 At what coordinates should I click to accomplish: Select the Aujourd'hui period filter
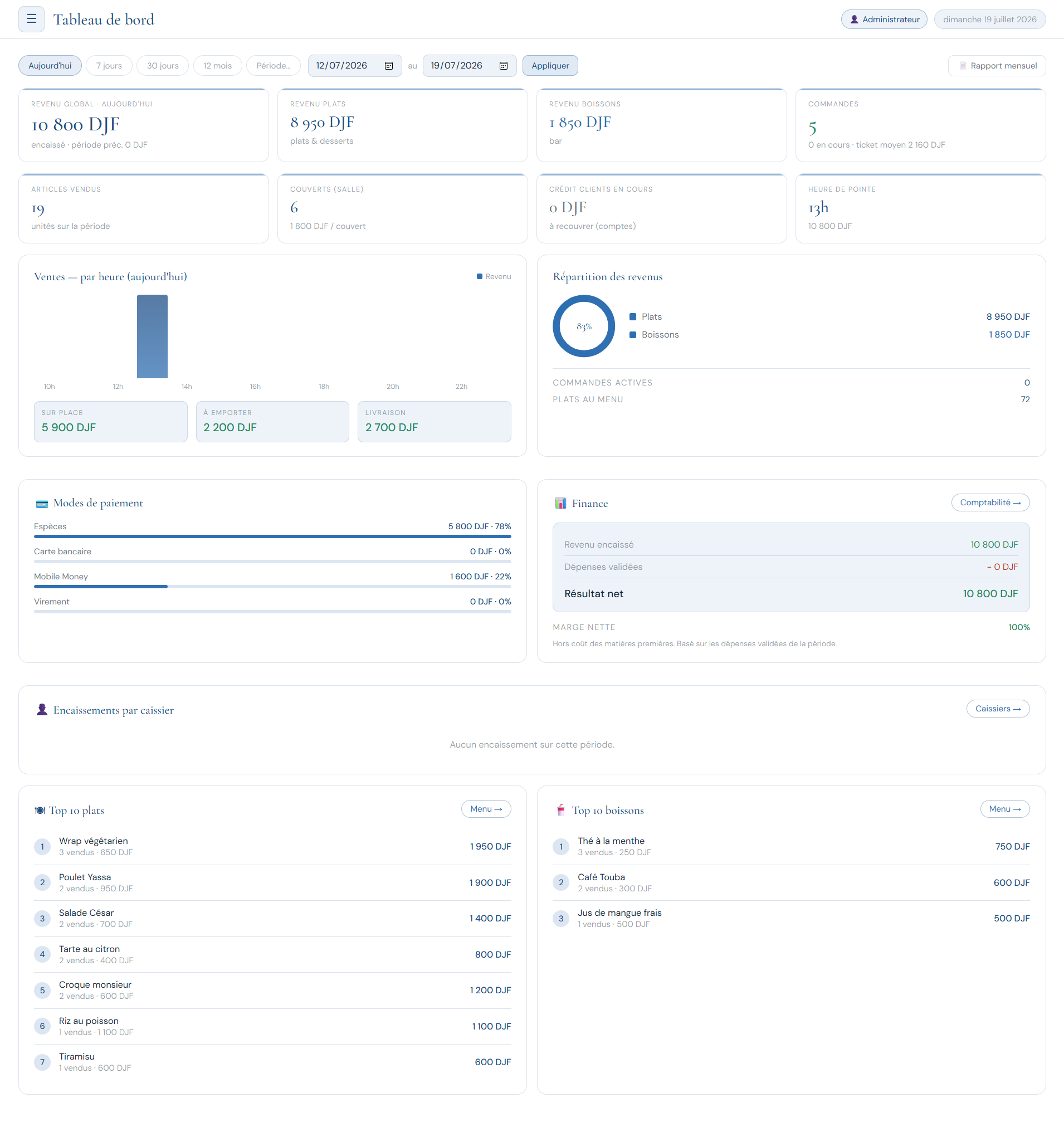click(50, 66)
